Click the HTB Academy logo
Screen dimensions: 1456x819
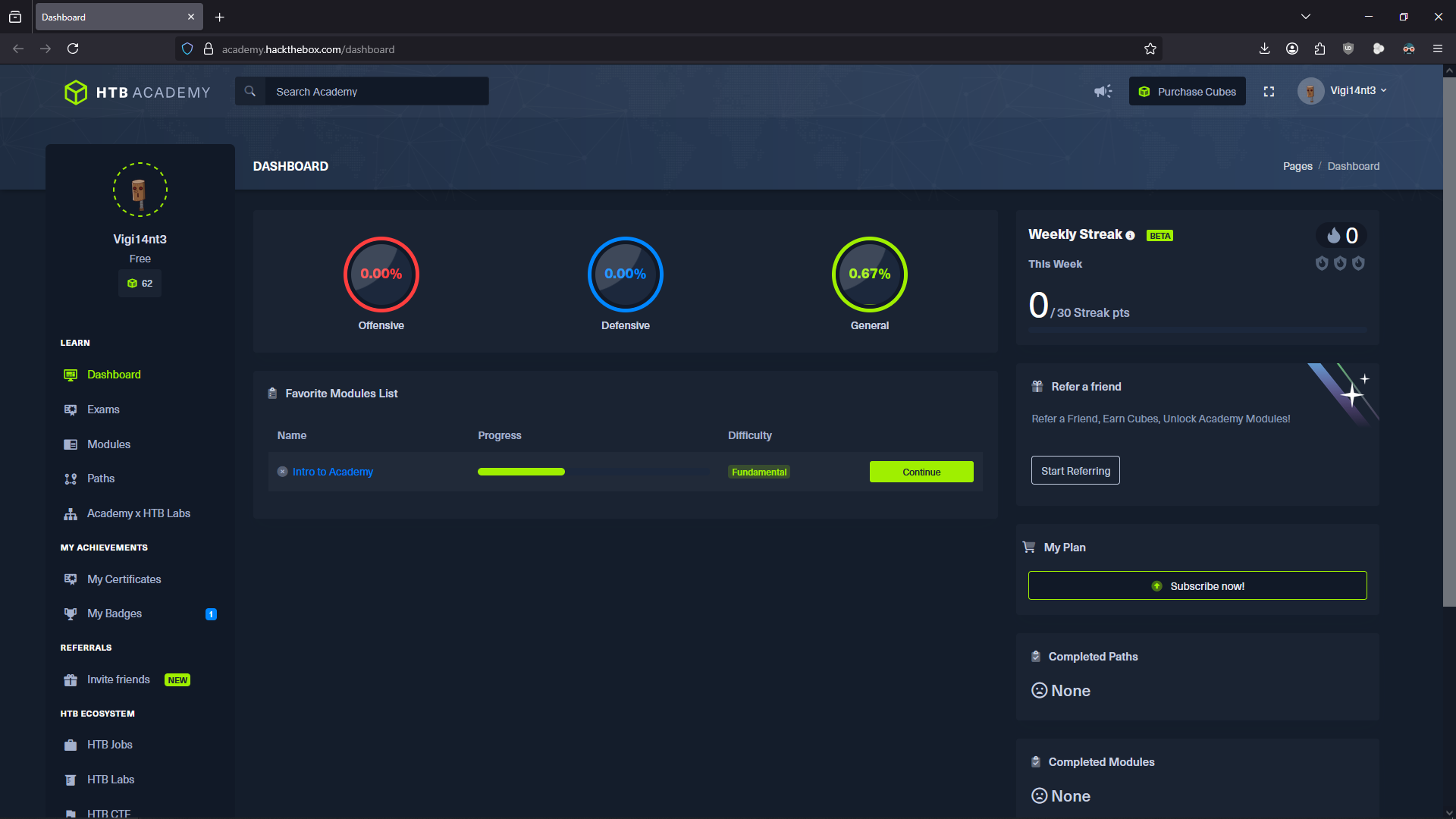click(x=137, y=93)
